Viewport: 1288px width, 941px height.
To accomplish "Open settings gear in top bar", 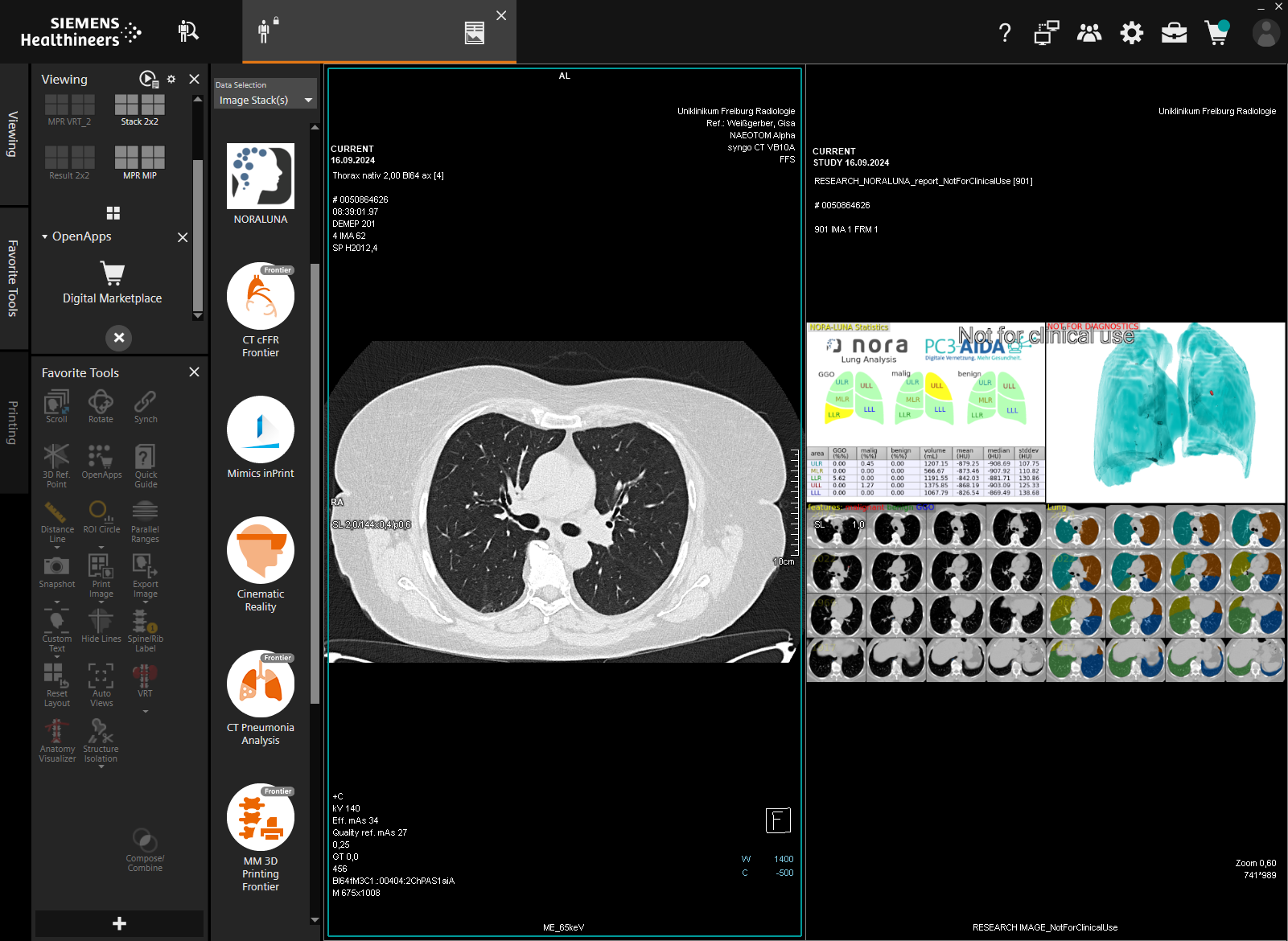I will tap(1131, 33).
